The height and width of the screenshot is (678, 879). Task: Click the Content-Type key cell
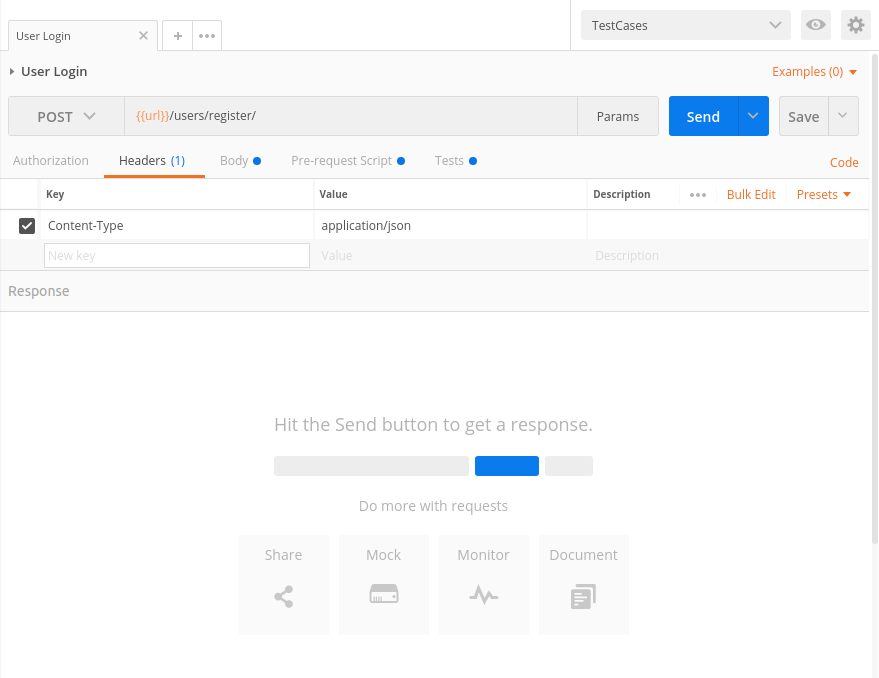177,225
